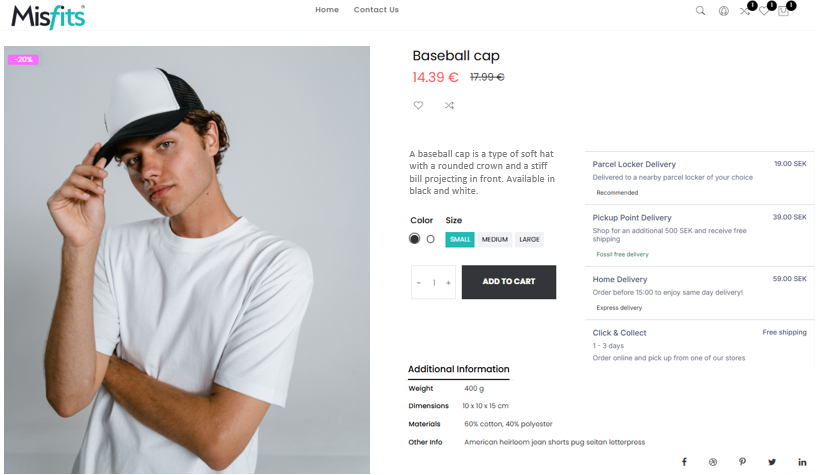
Task: Open the shopping bag cart icon
Action: (x=783, y=11)
